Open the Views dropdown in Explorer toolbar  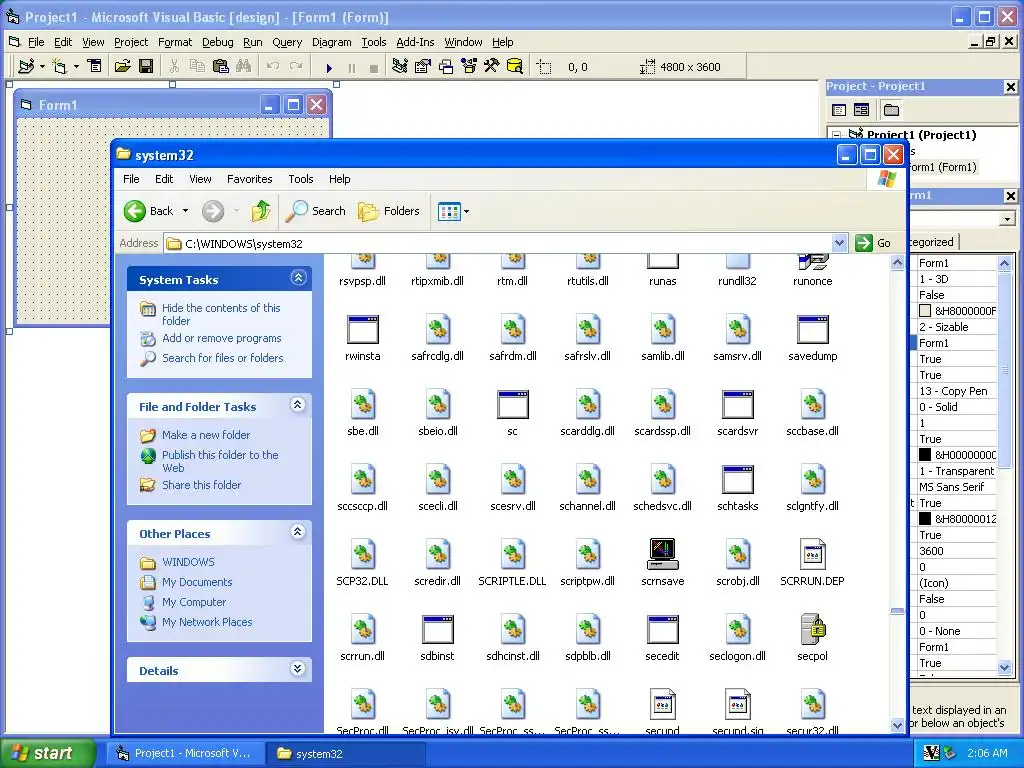click(x=466, y=212)
